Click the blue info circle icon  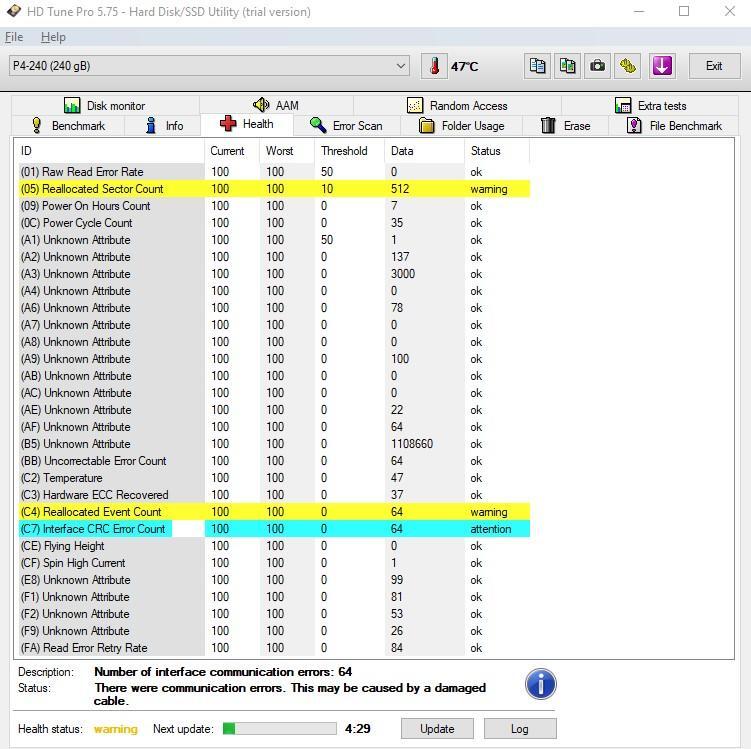coord(540,684)
